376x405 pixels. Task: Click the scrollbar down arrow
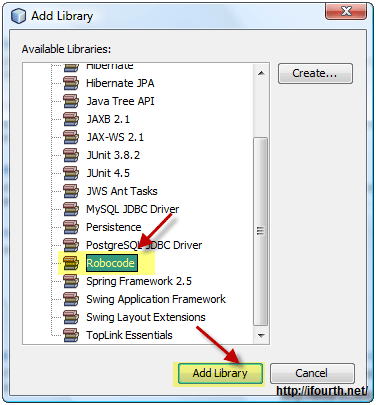(x=261, y=335)
